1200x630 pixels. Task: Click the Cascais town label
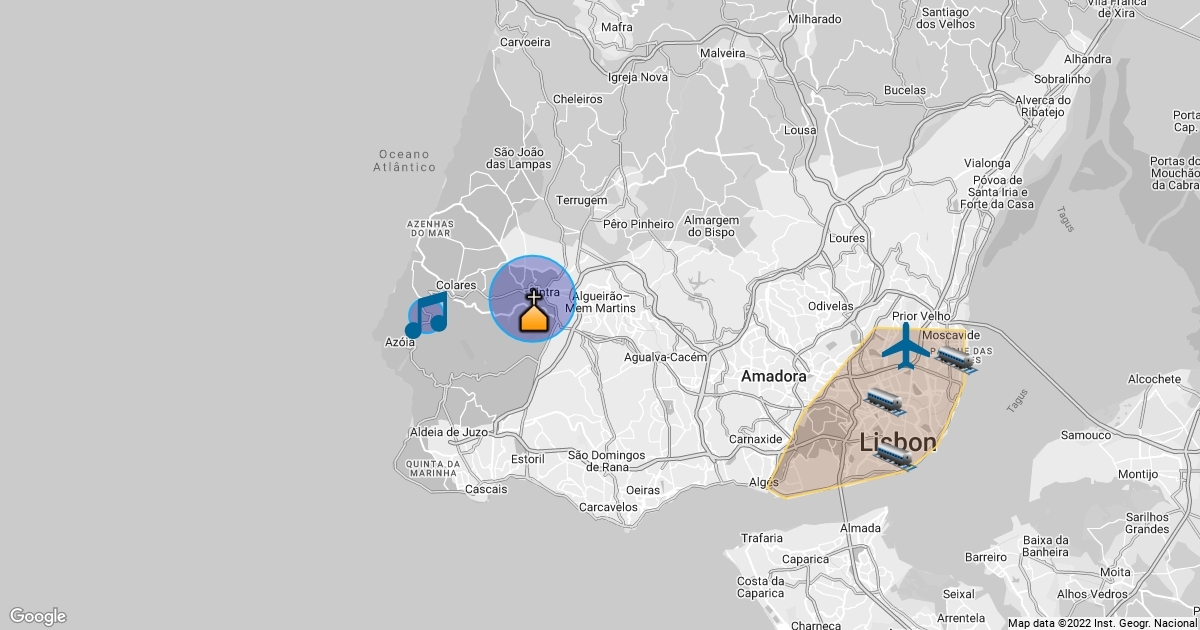click(x=486, y=490)
